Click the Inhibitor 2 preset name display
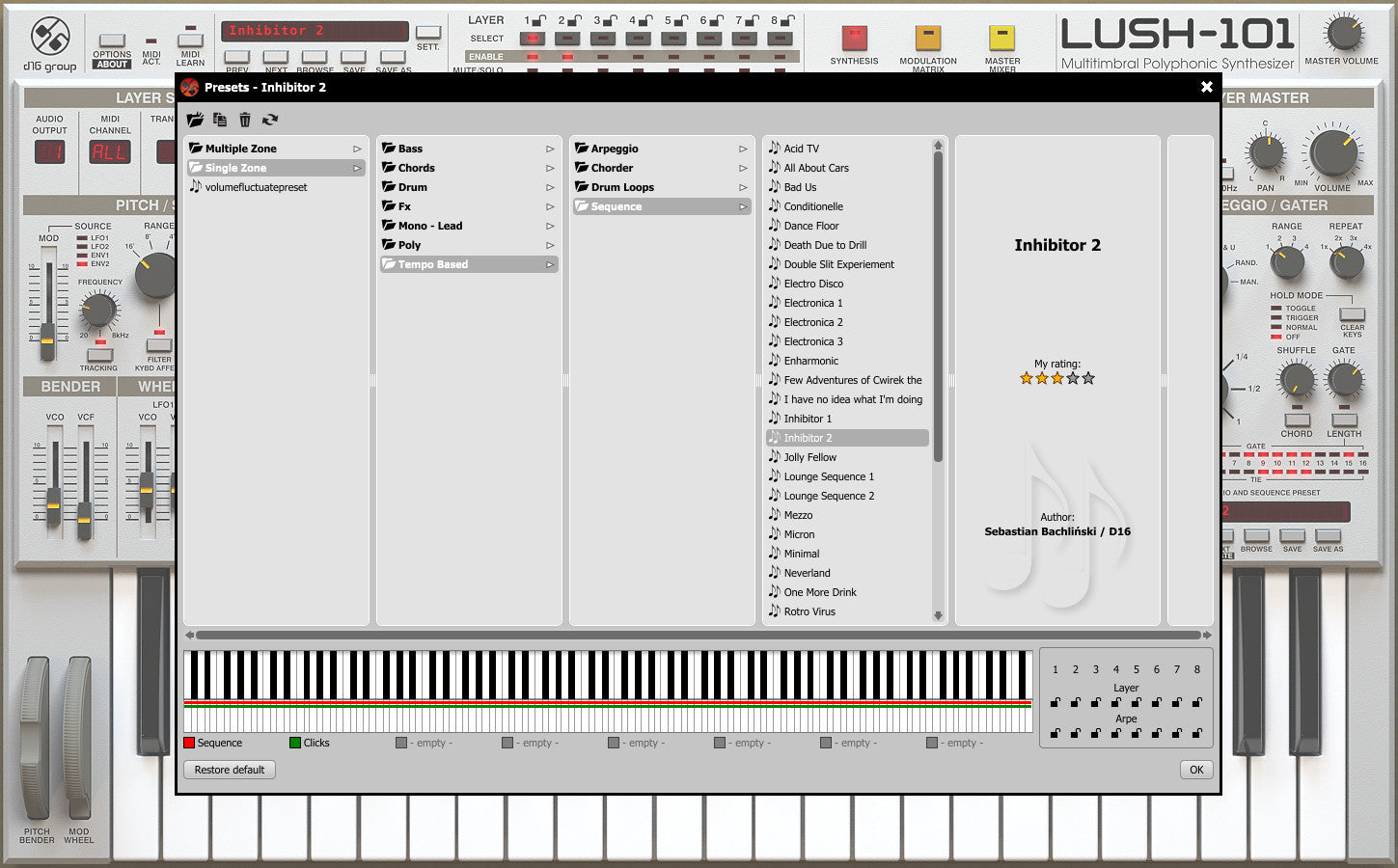 pyautogui.click(x=315, y=31)
